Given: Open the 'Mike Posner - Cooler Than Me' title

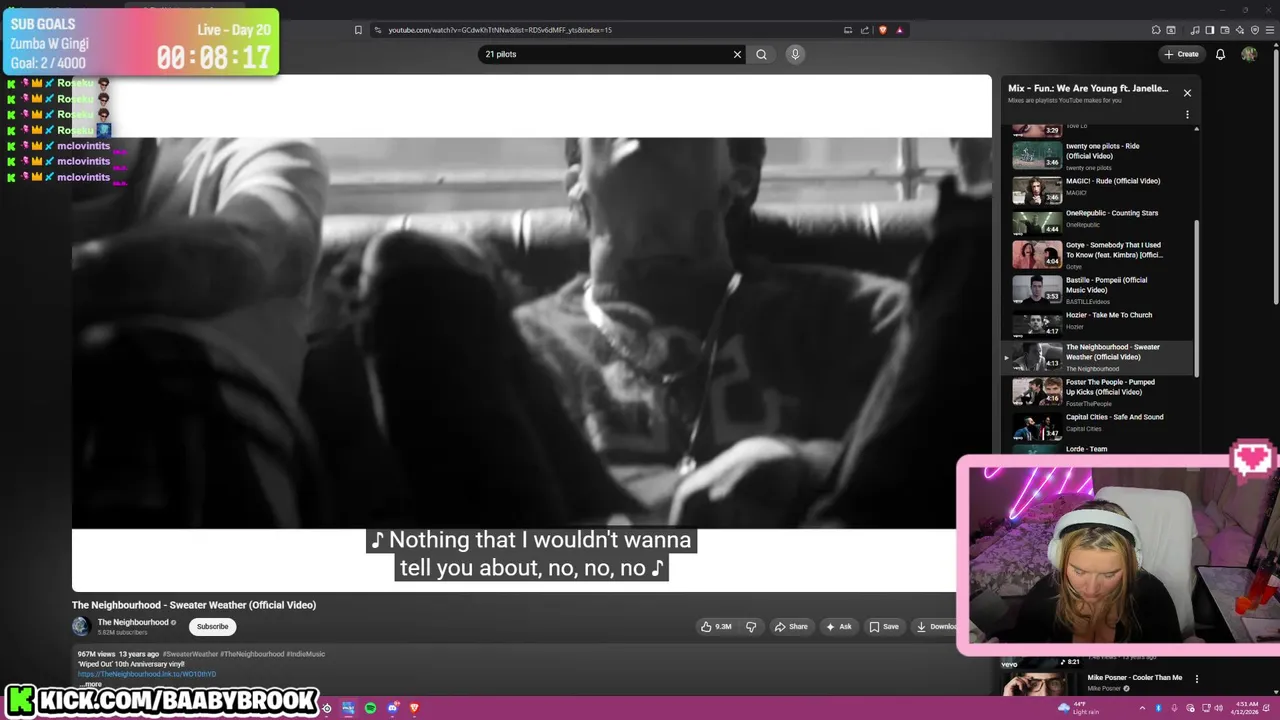Looking at the screenshot, I should pos(1135,677).
